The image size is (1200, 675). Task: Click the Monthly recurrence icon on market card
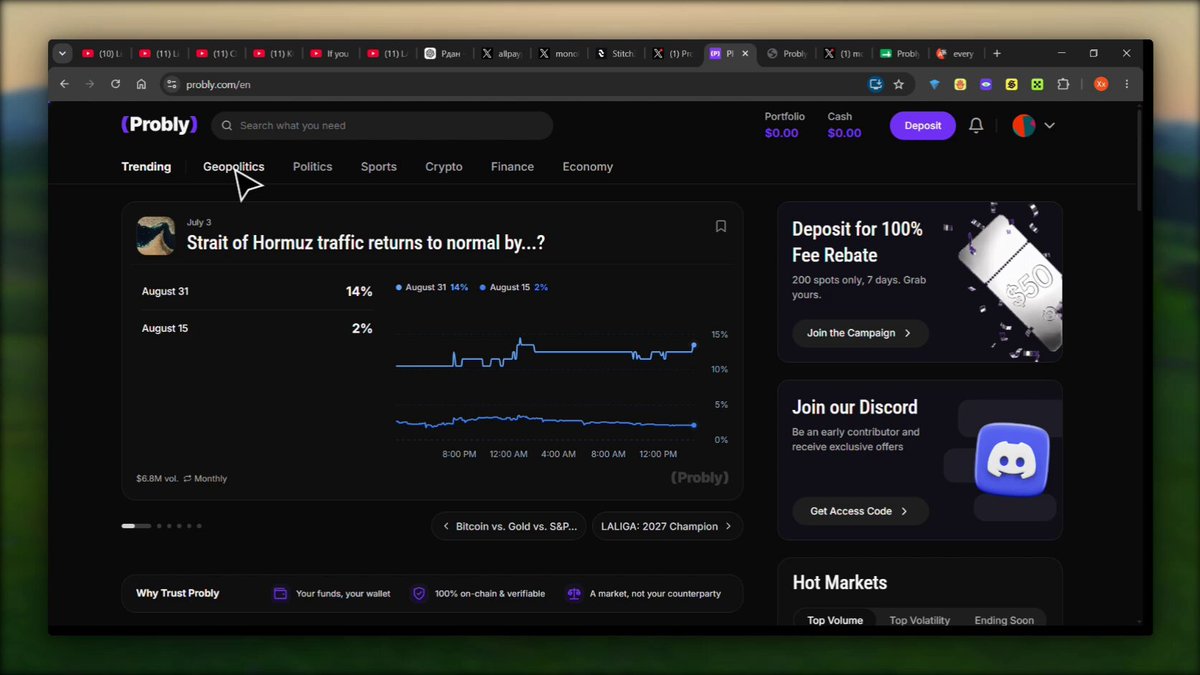click(x=187, y=479)
